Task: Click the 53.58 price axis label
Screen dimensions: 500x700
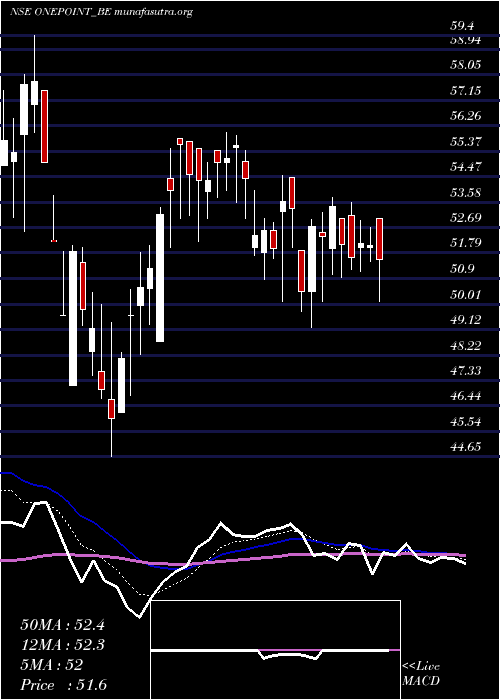Action: pyautogui.click(x=466, y=193)
